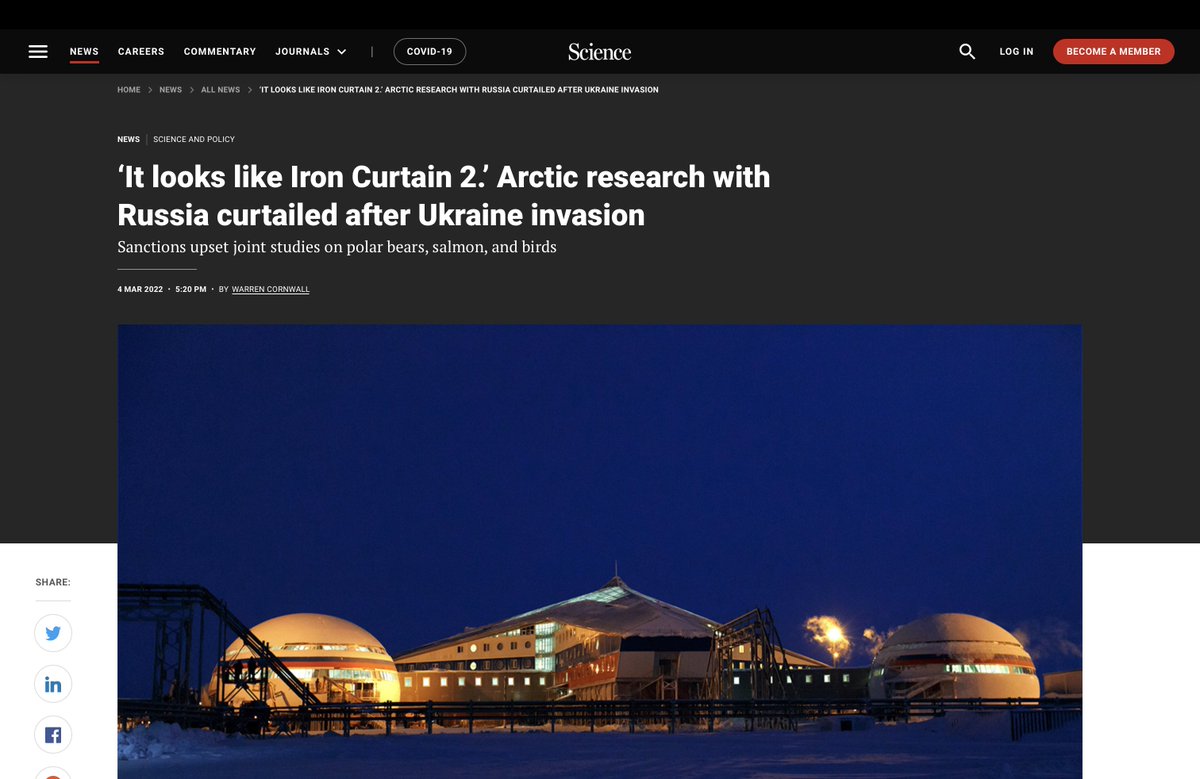Click the COVID-19 coverage button
This screenshot has height=779, width=1200.
tap(429, 50)
